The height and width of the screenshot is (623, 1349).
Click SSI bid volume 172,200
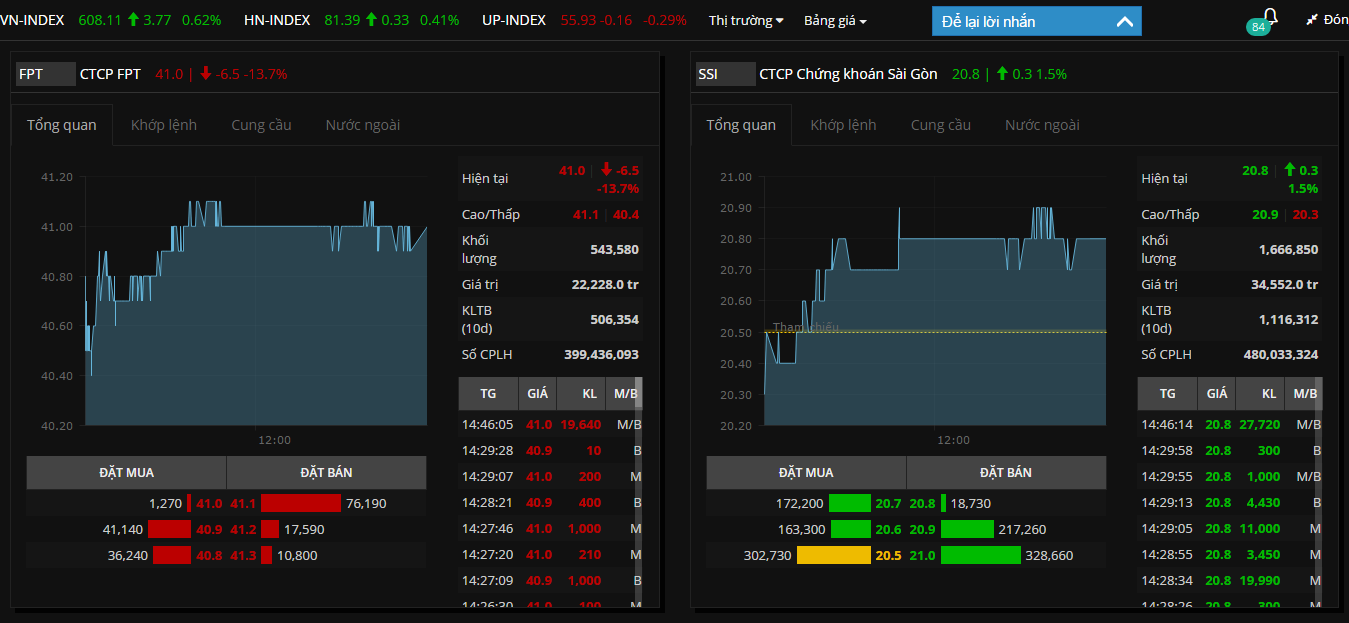[800, 503]
